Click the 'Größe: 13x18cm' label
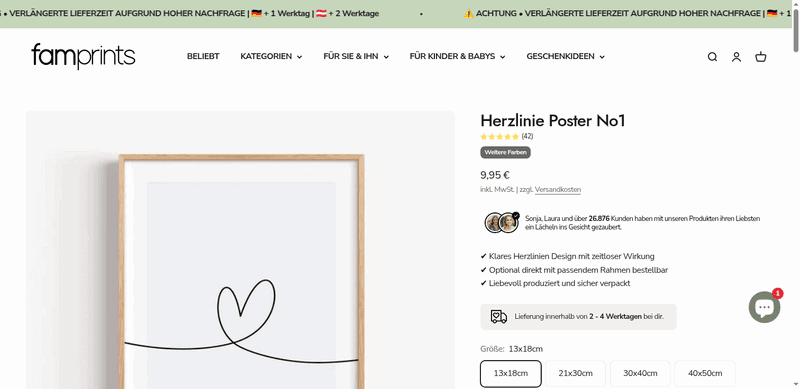The image size is (800, 389). (512, 349)
